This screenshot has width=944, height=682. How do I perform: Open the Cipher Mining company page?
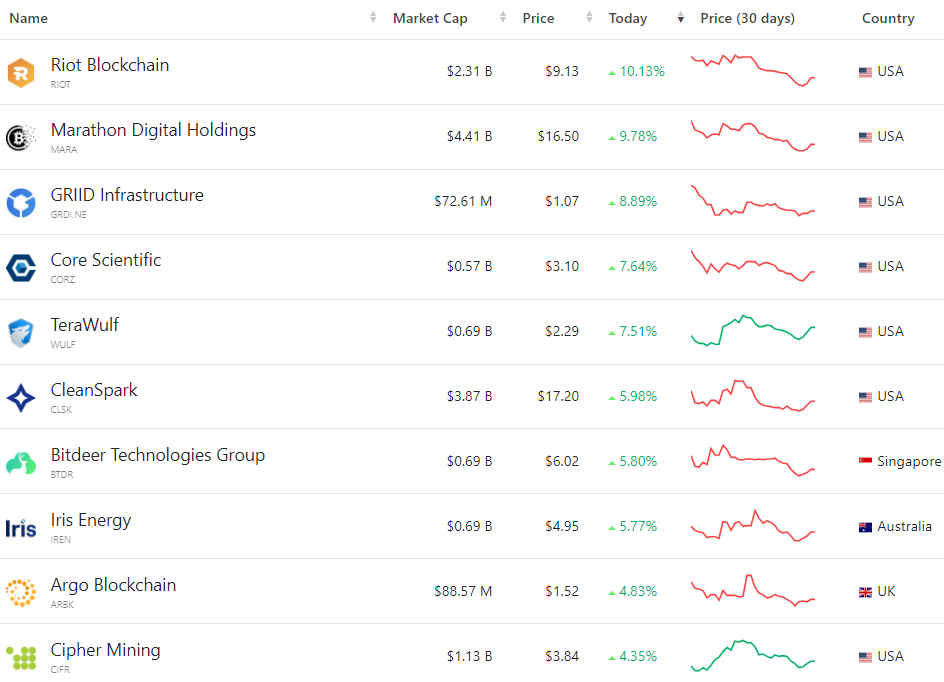click(105, 650)
